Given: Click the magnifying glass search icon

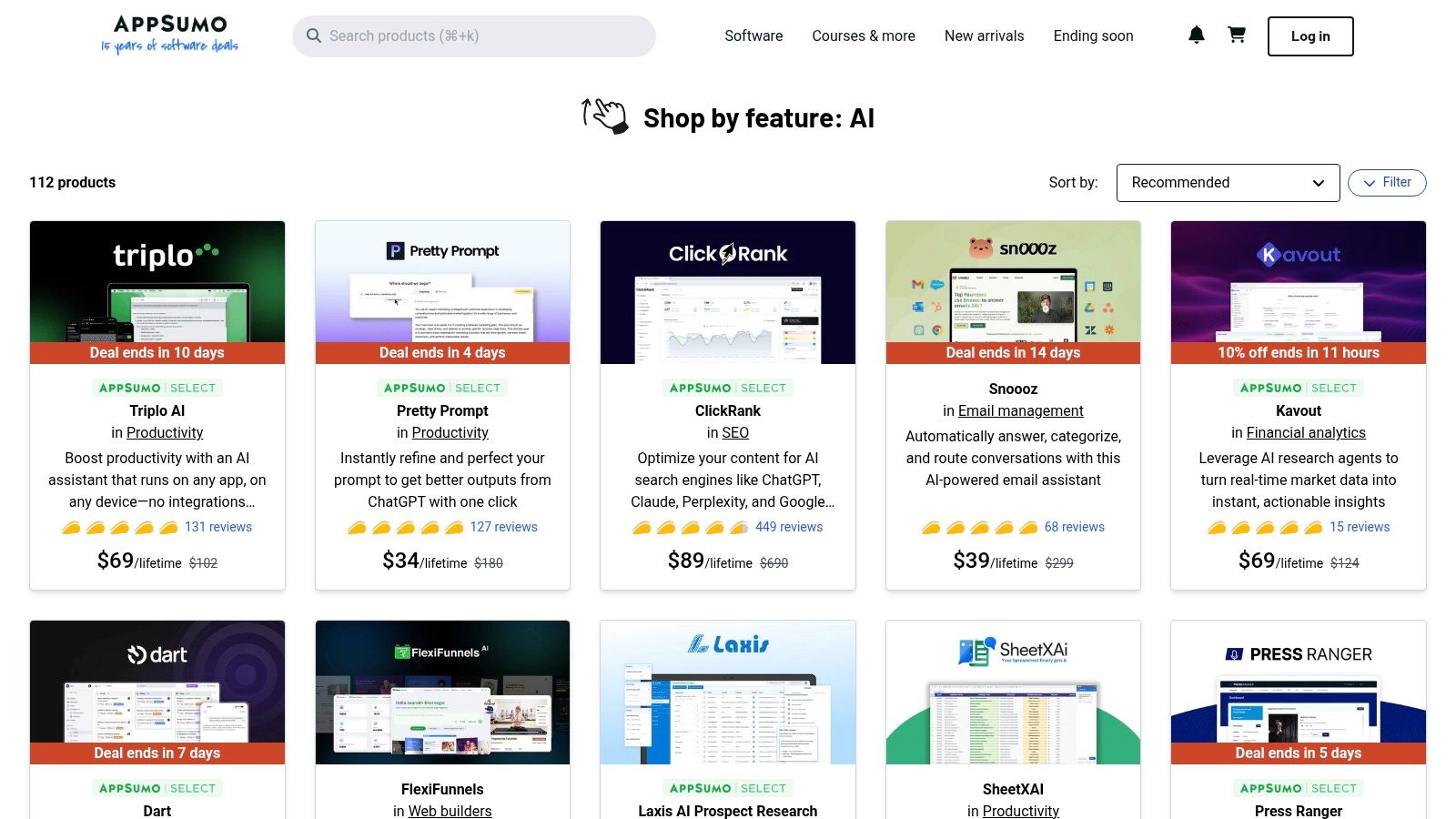Looking at the screenshot, I should pos(314,35).
